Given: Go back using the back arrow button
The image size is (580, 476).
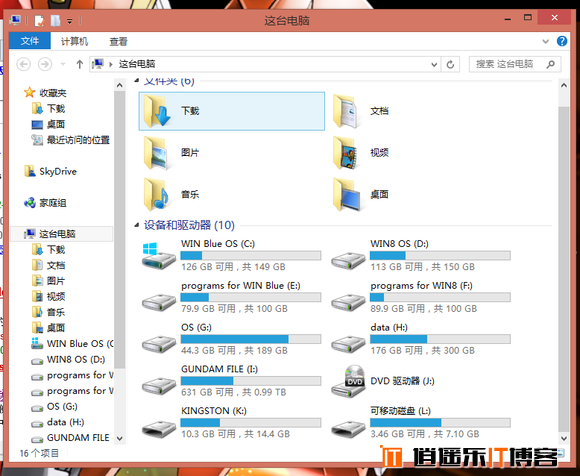Looking at the screenshot, I should point(24,64).
